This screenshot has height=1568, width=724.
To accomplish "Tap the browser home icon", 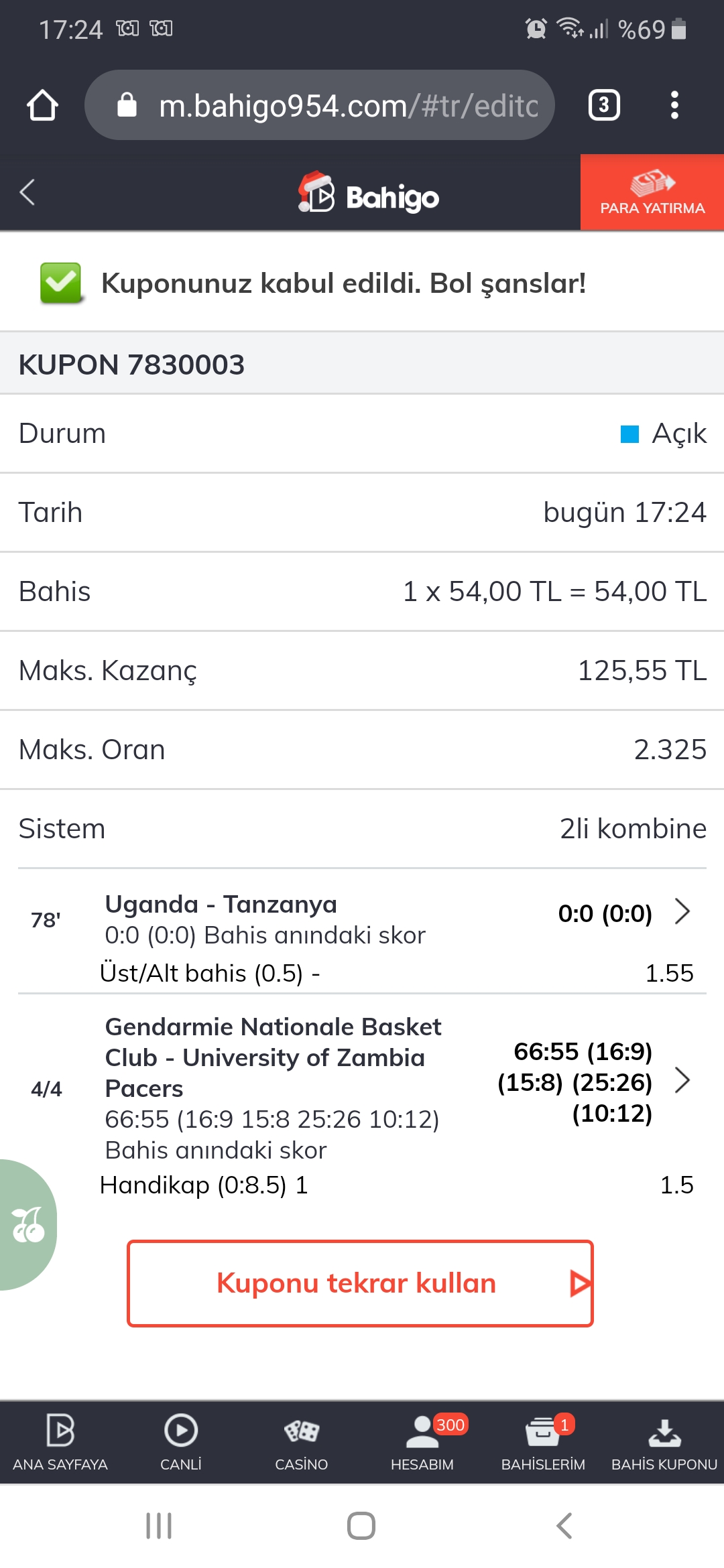I will 42,105.
